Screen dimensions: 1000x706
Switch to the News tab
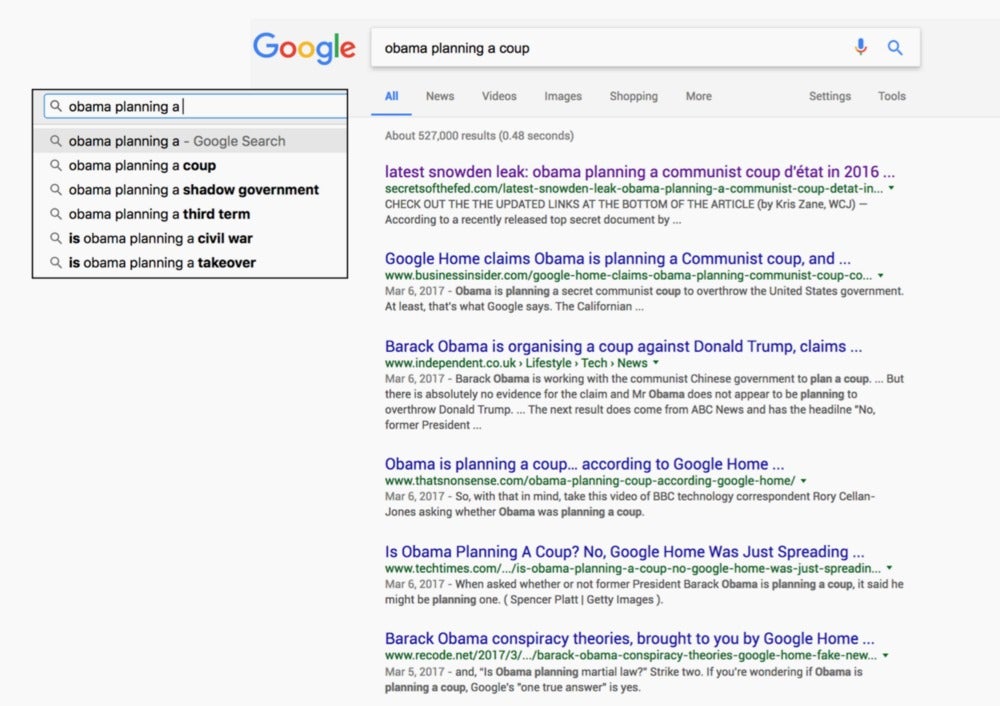pos(440,96)
